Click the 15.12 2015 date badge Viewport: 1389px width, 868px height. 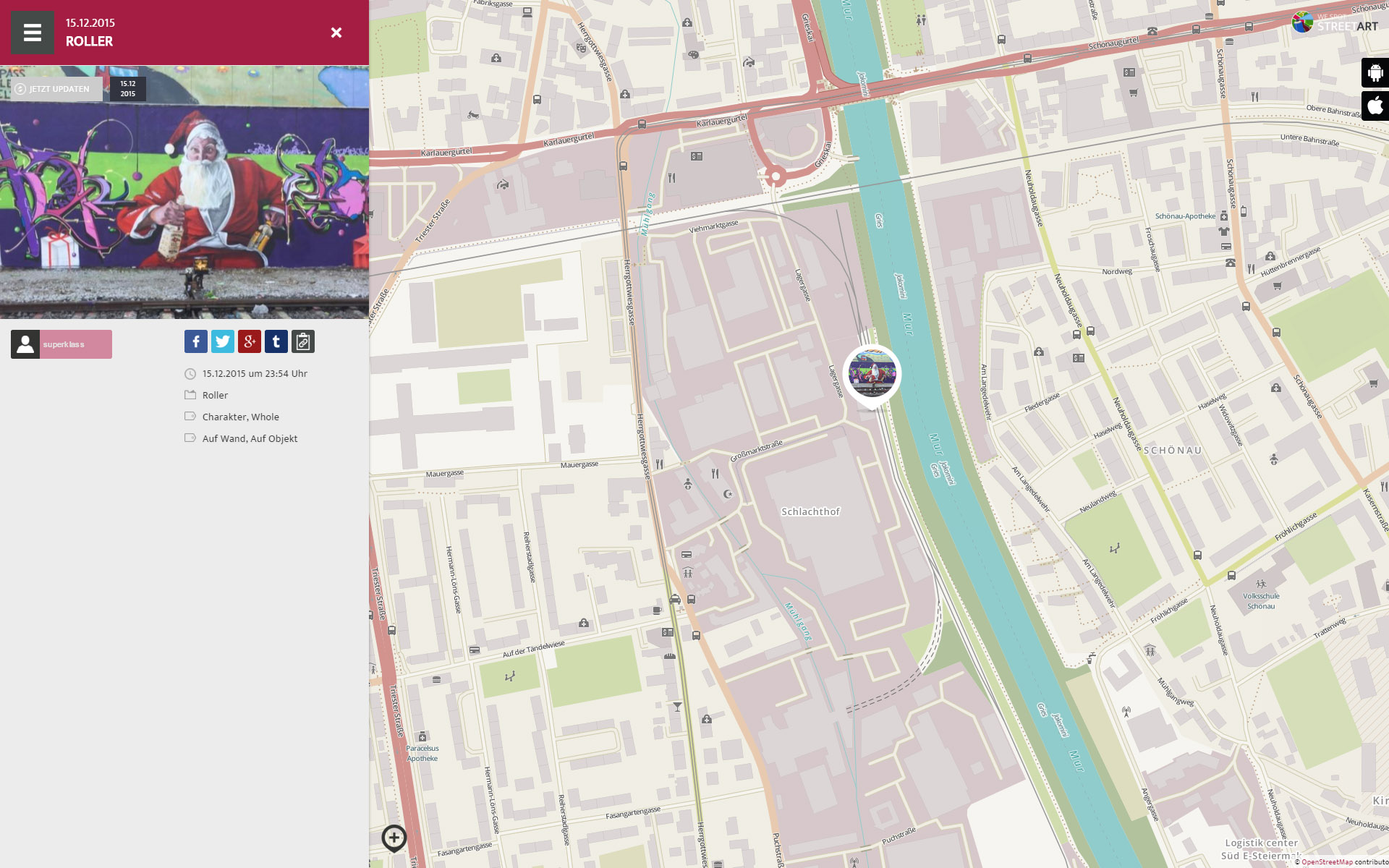(128, 89)
